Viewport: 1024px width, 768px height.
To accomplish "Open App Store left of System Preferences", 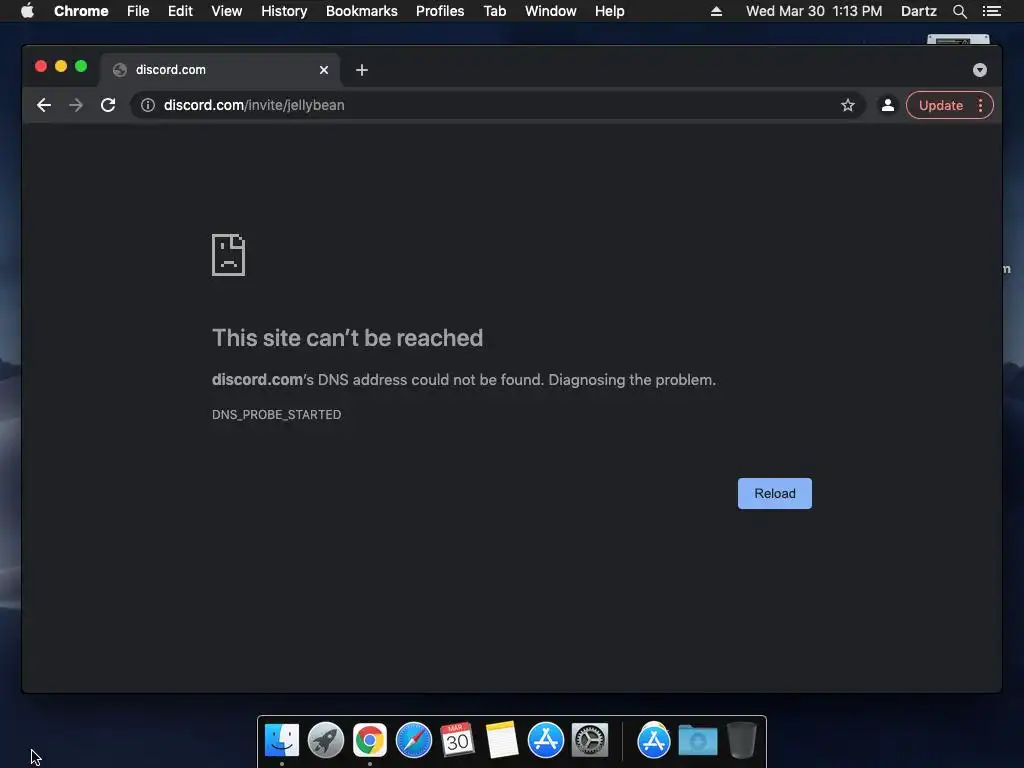I will 545,741.
